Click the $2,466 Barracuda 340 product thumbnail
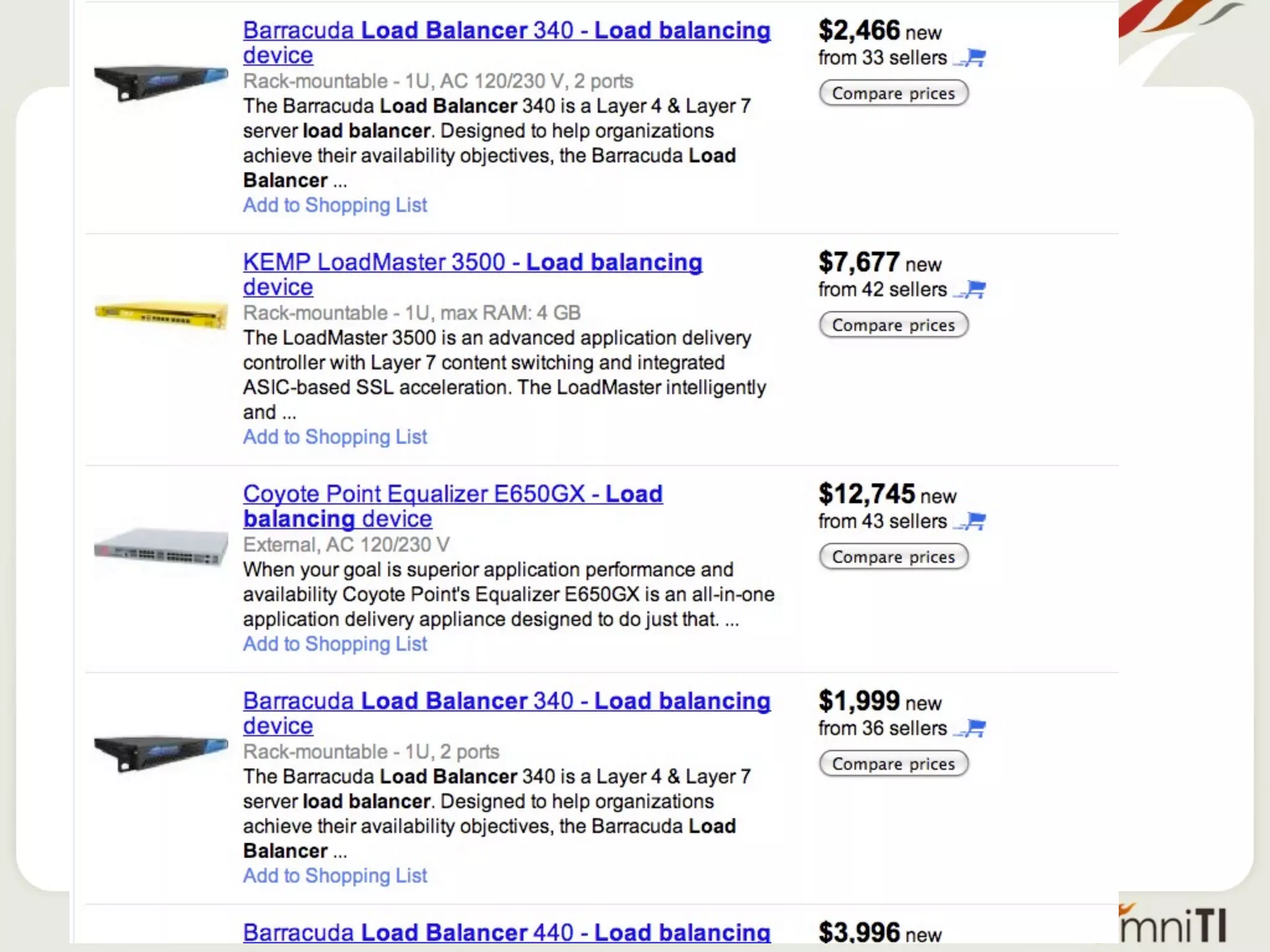This screenshot has width=1270, height=952. [161, 82]
